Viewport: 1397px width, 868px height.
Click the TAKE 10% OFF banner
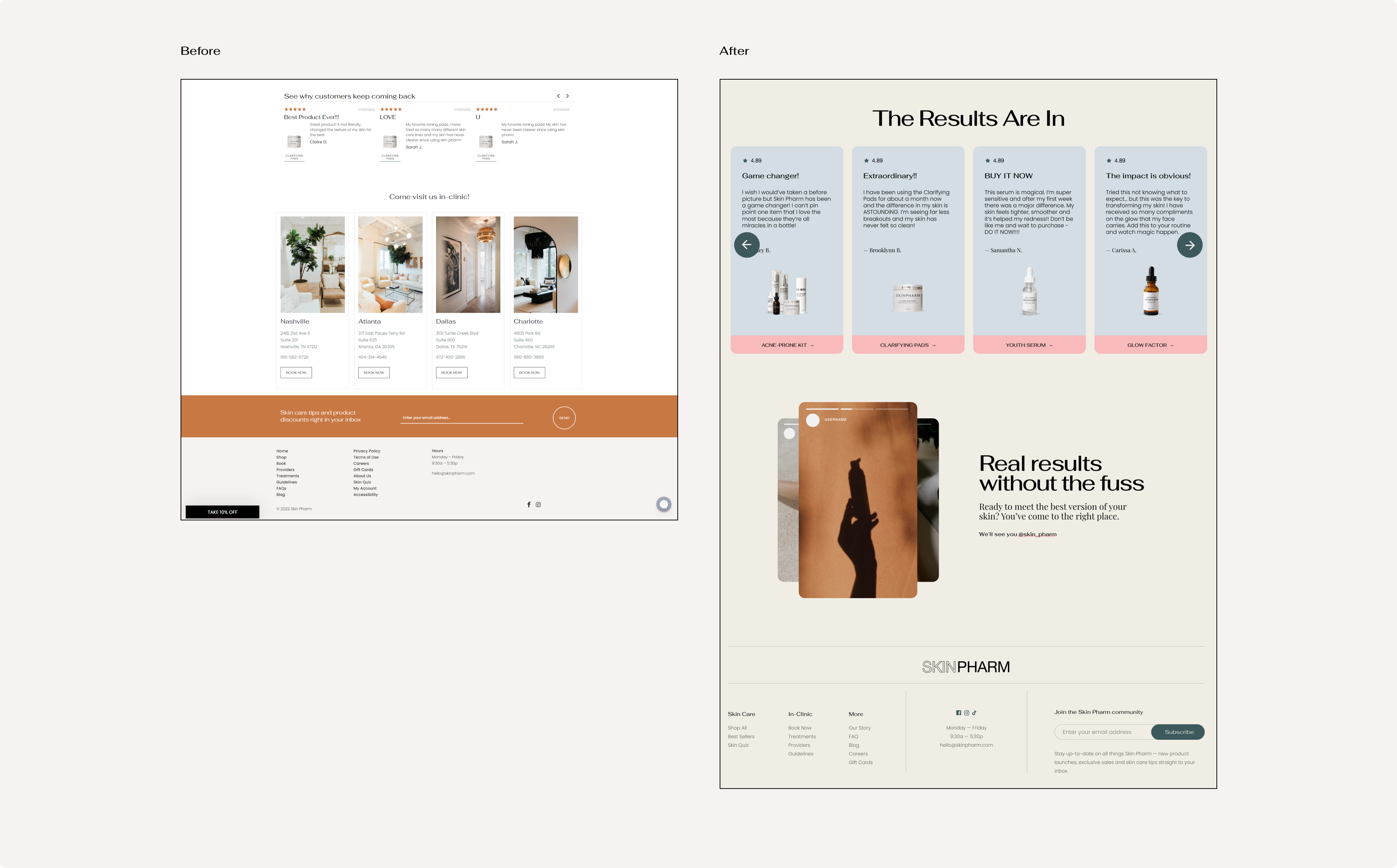222,511
